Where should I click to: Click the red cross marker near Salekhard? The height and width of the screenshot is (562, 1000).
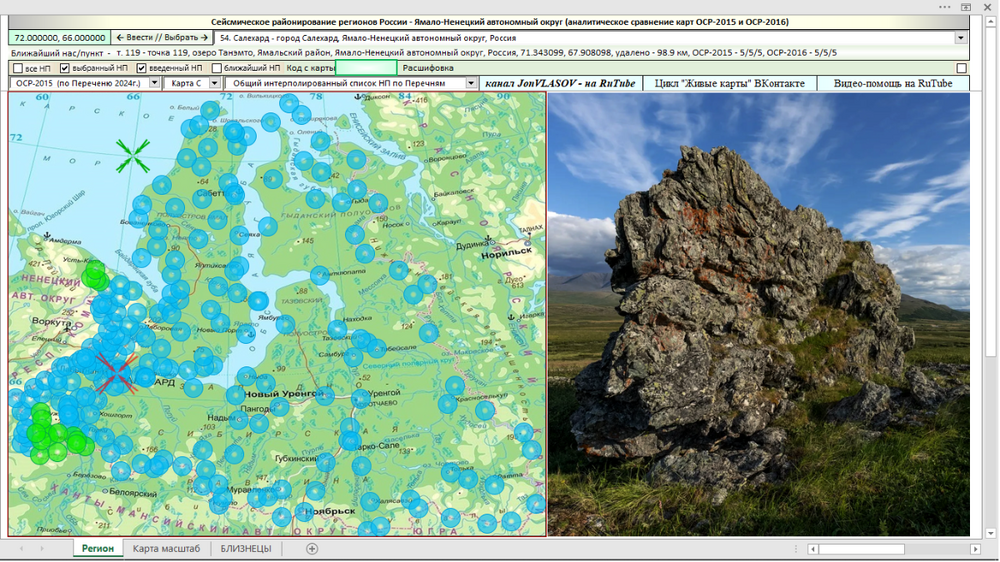pyautogui.click(x=116, y=374)
